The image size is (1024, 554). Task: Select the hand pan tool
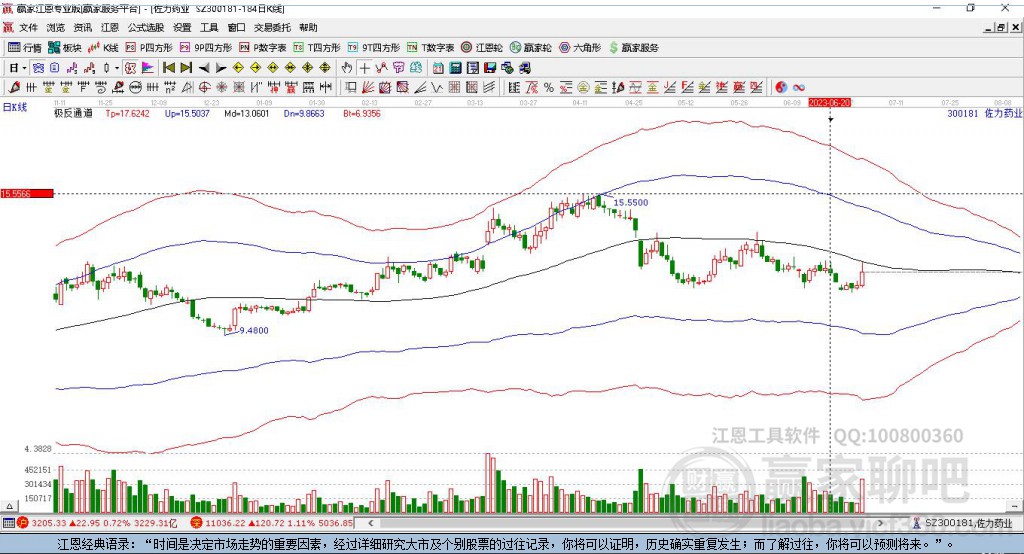(x=347, y=68)
